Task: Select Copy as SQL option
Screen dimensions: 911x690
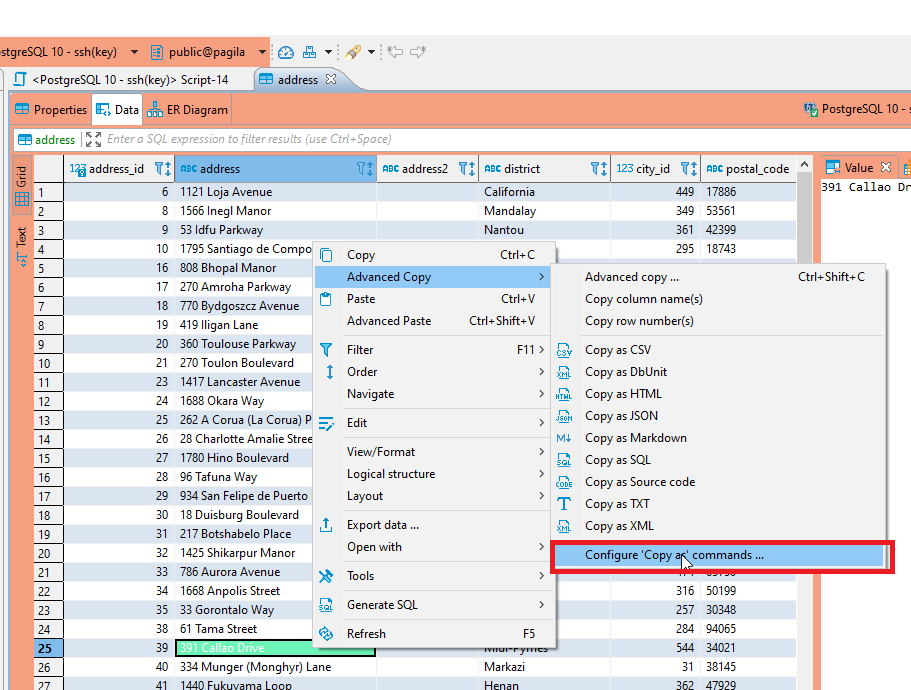Action: coord(718,461)
